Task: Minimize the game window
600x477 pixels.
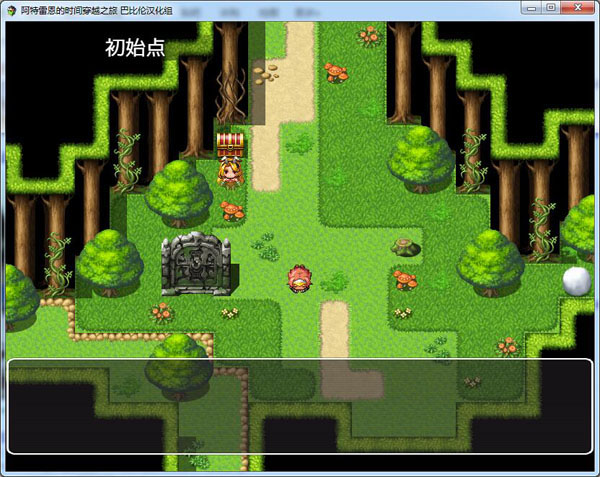Action: pos(531,8)
